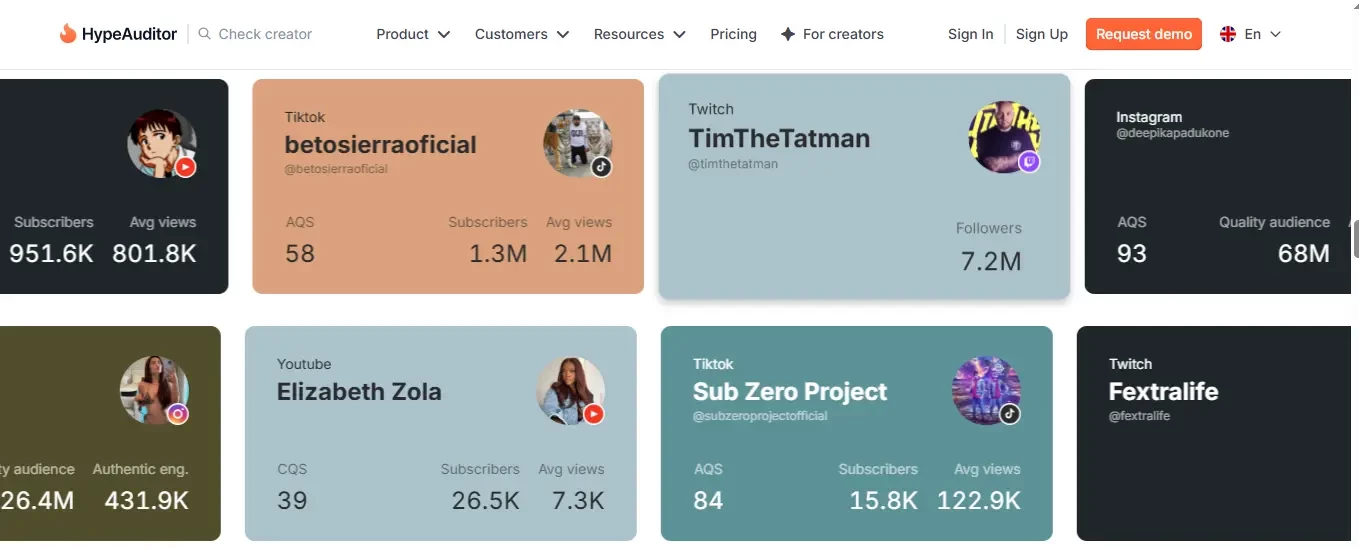
Task: Click the 68M Quality audience value
Action: click(1304, 254)
